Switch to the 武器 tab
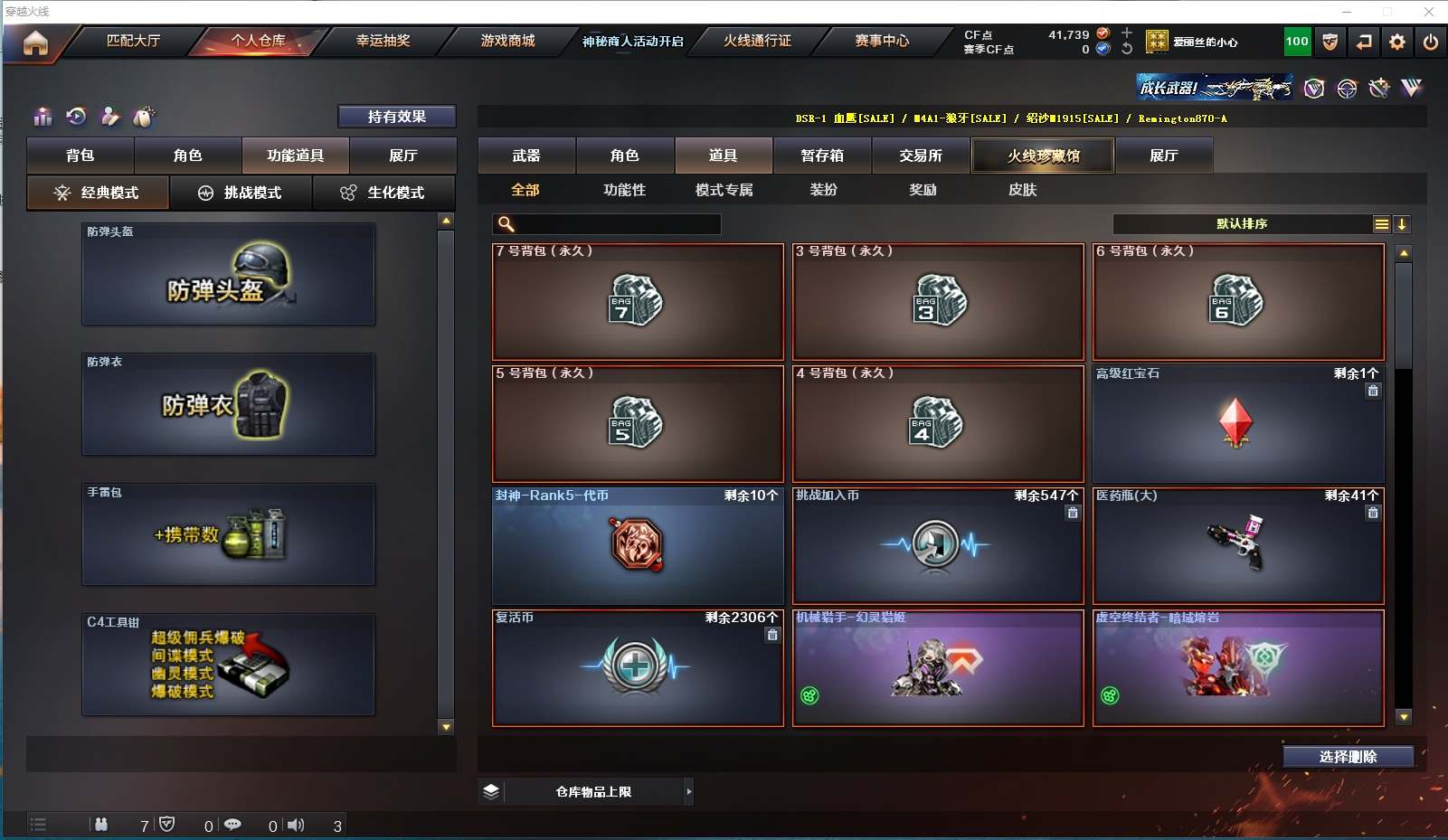The image size is (1448, 840). (526, 156)
